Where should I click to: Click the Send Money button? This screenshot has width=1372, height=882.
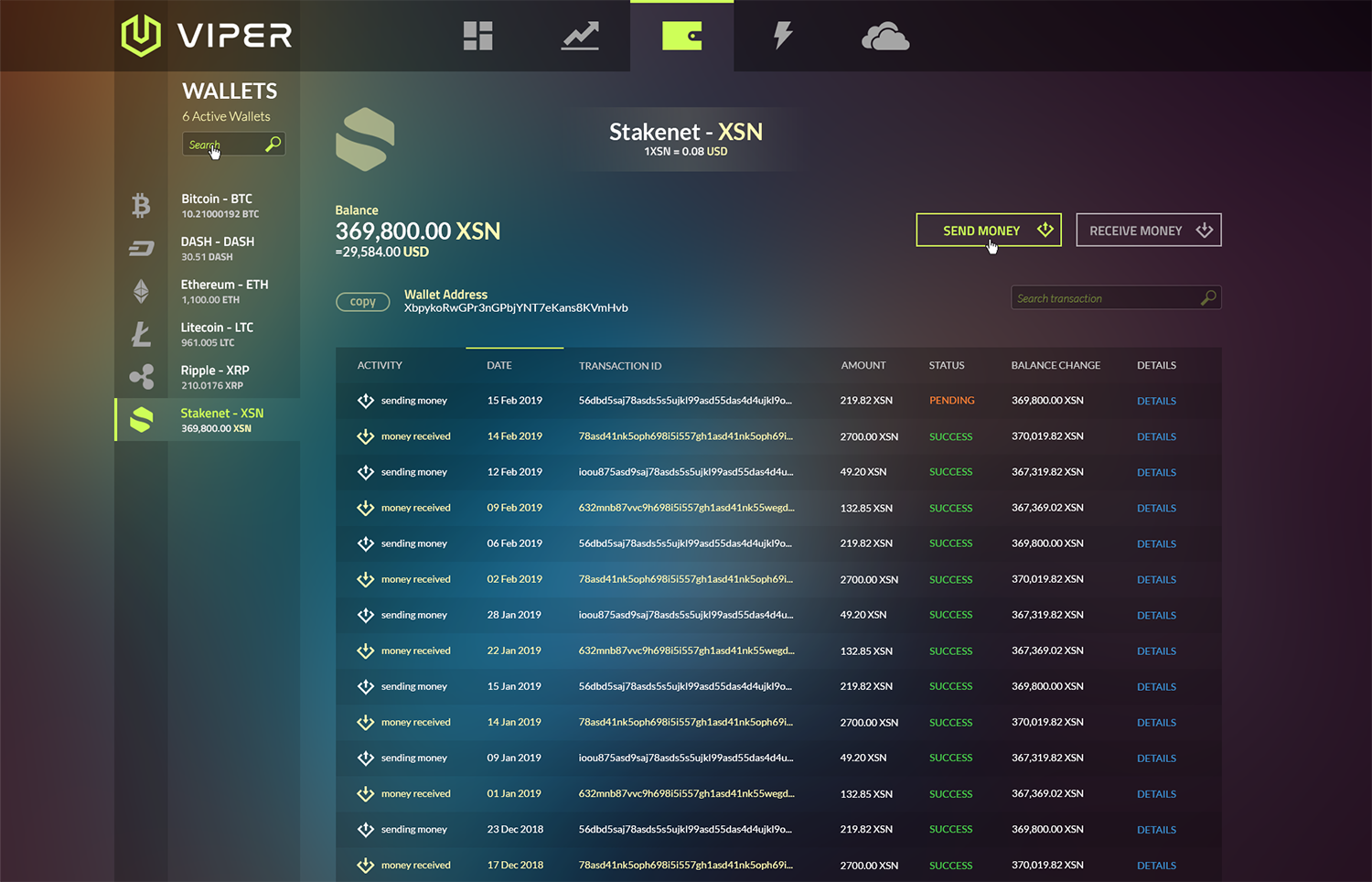point(989,230)
